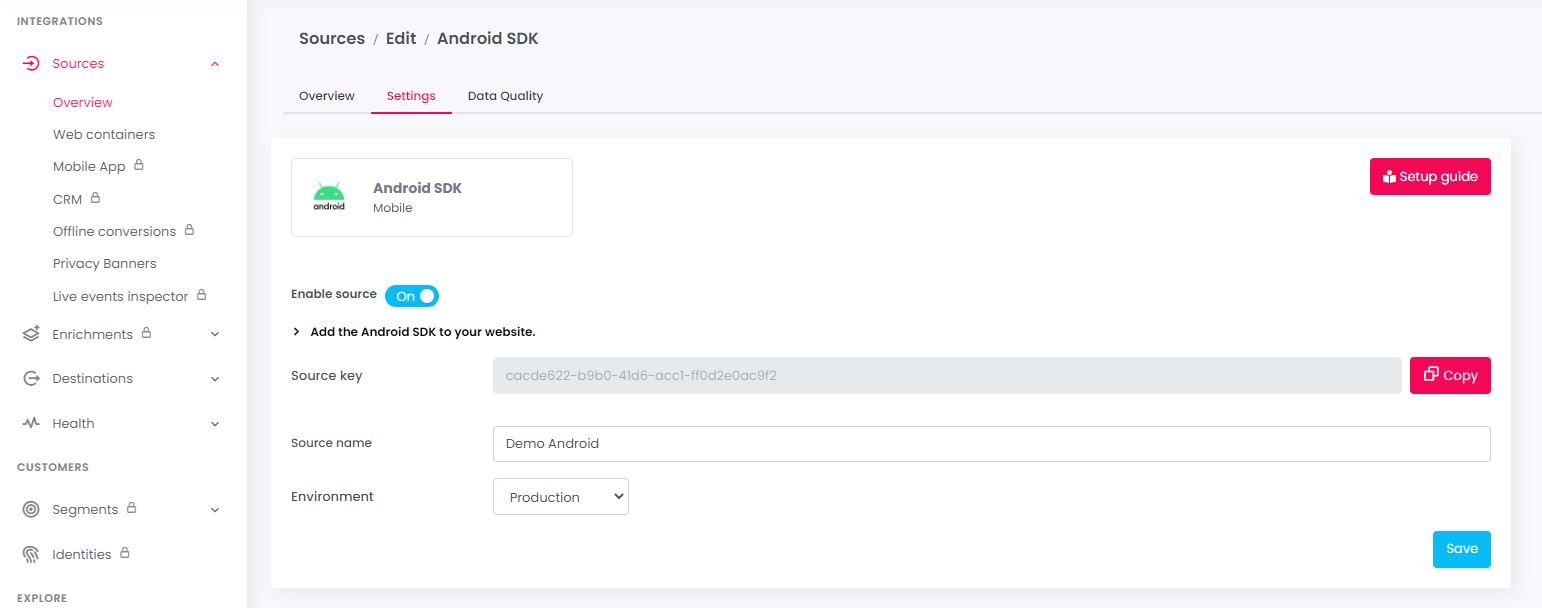Click the Edit breadcrumb

401,38
